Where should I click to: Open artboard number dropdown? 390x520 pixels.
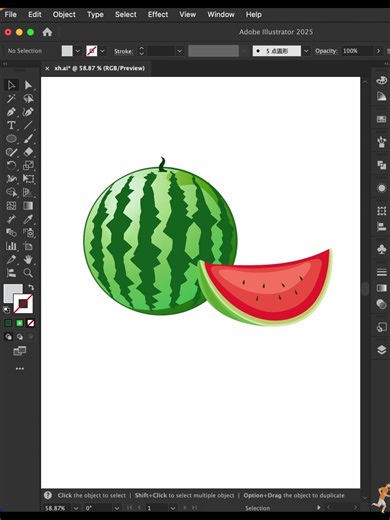173,508
